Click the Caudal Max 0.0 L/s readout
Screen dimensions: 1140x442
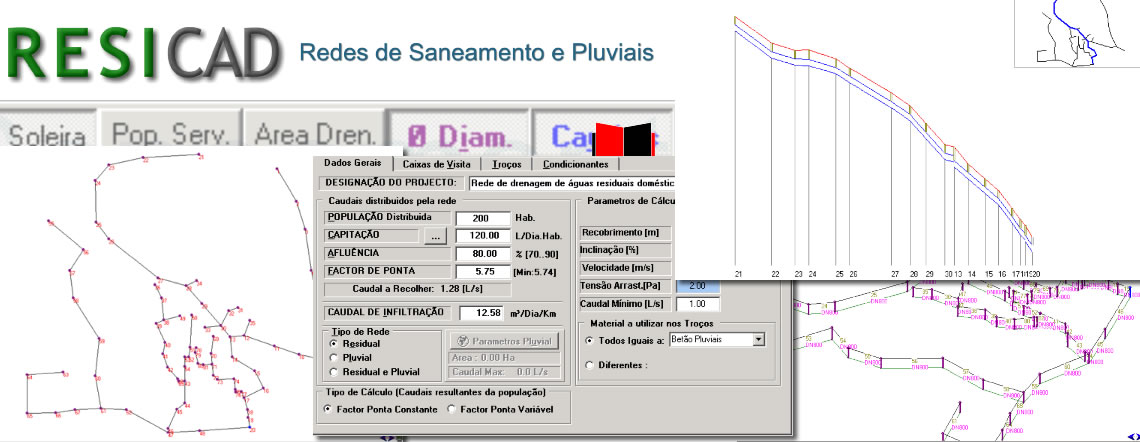[502, 372]
